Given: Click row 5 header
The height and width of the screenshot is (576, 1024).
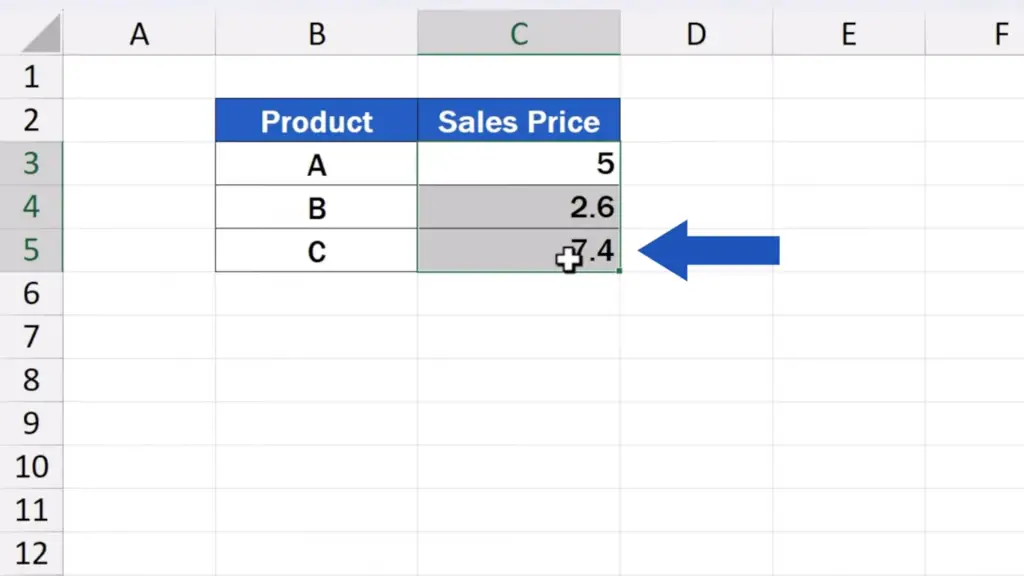Looking at the screenshot, I should point(31,250).
